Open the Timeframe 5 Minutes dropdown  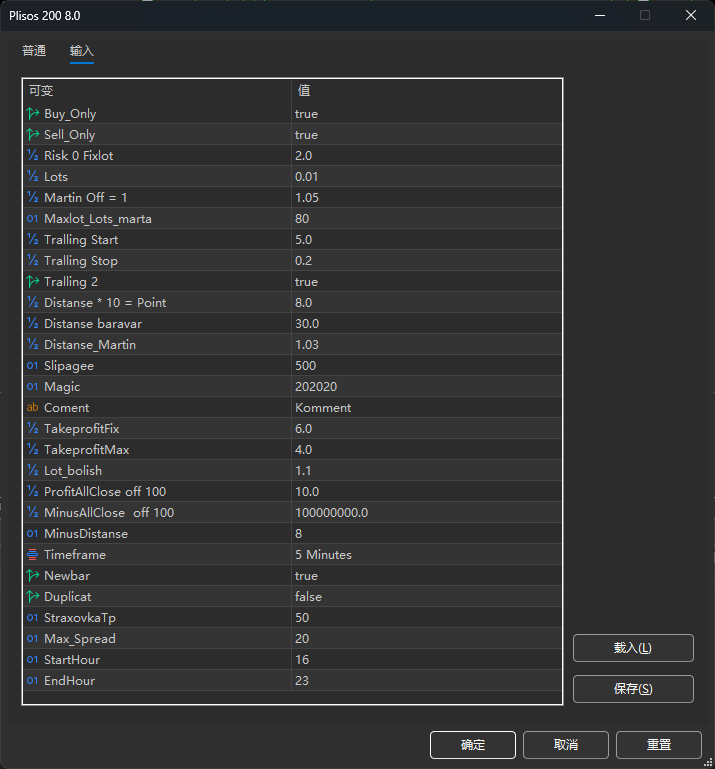[323, 555]
